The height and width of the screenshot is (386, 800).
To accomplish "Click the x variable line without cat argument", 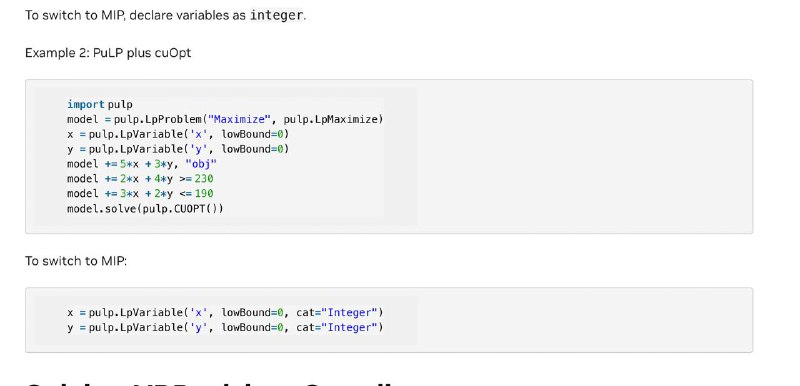I will 178,134.
